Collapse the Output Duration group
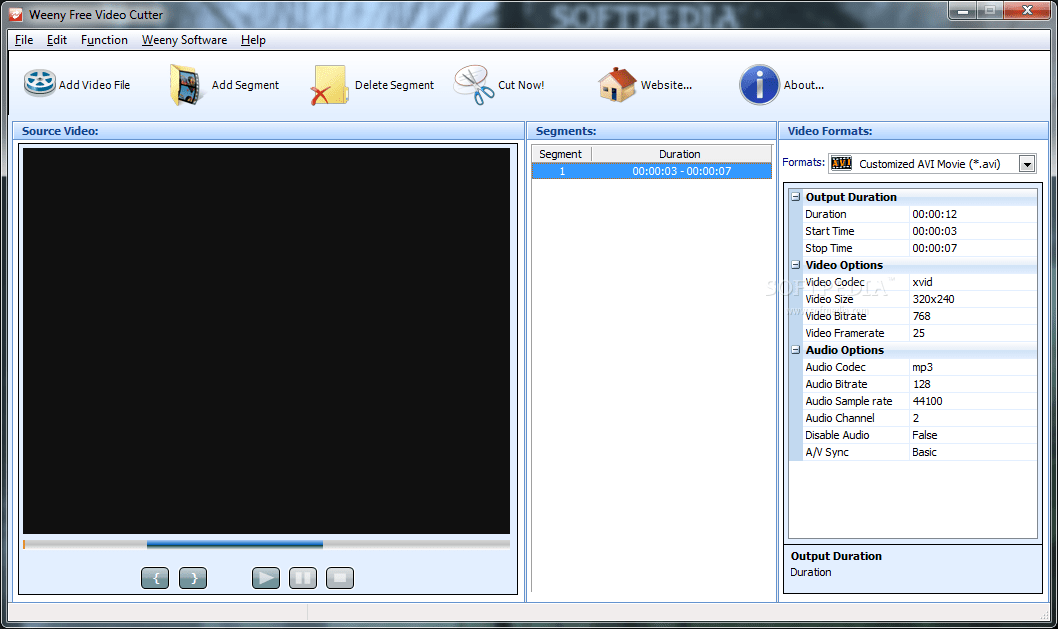This screenshot has height=629, width=1058. (x=796, y=196)
